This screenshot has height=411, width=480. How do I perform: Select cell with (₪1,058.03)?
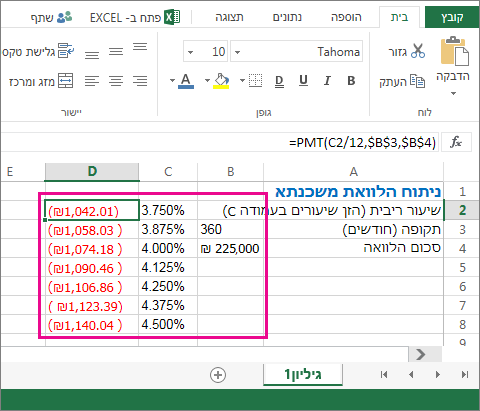coord(92,230)
